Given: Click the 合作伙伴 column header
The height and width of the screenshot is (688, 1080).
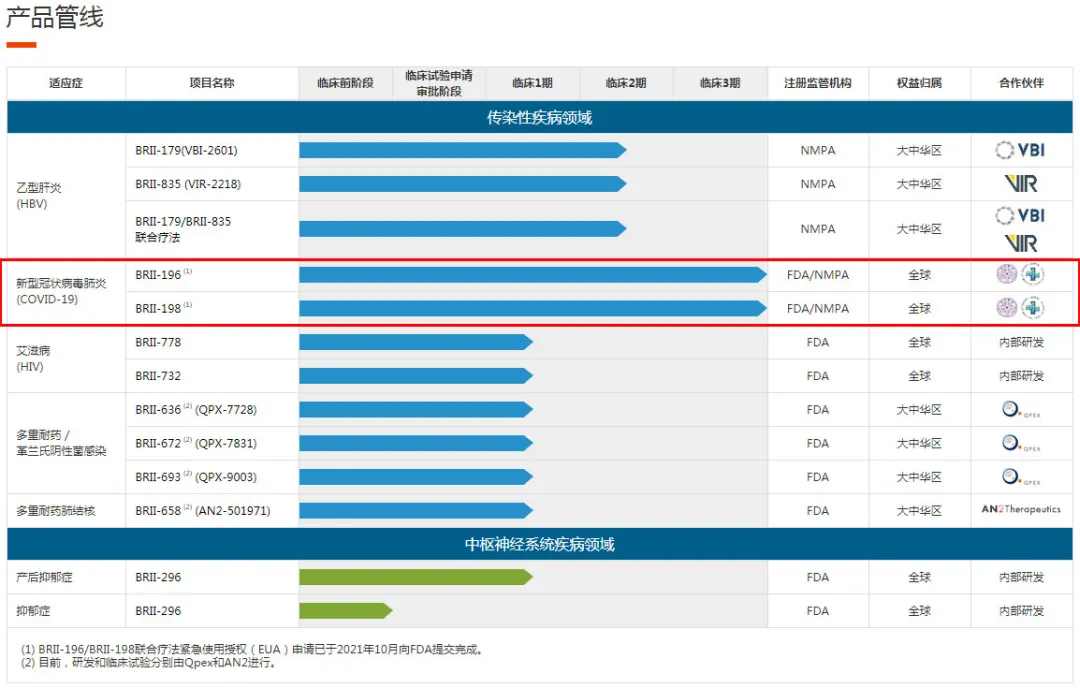Looking at the screenshot, I should [x=1021, y=83].
